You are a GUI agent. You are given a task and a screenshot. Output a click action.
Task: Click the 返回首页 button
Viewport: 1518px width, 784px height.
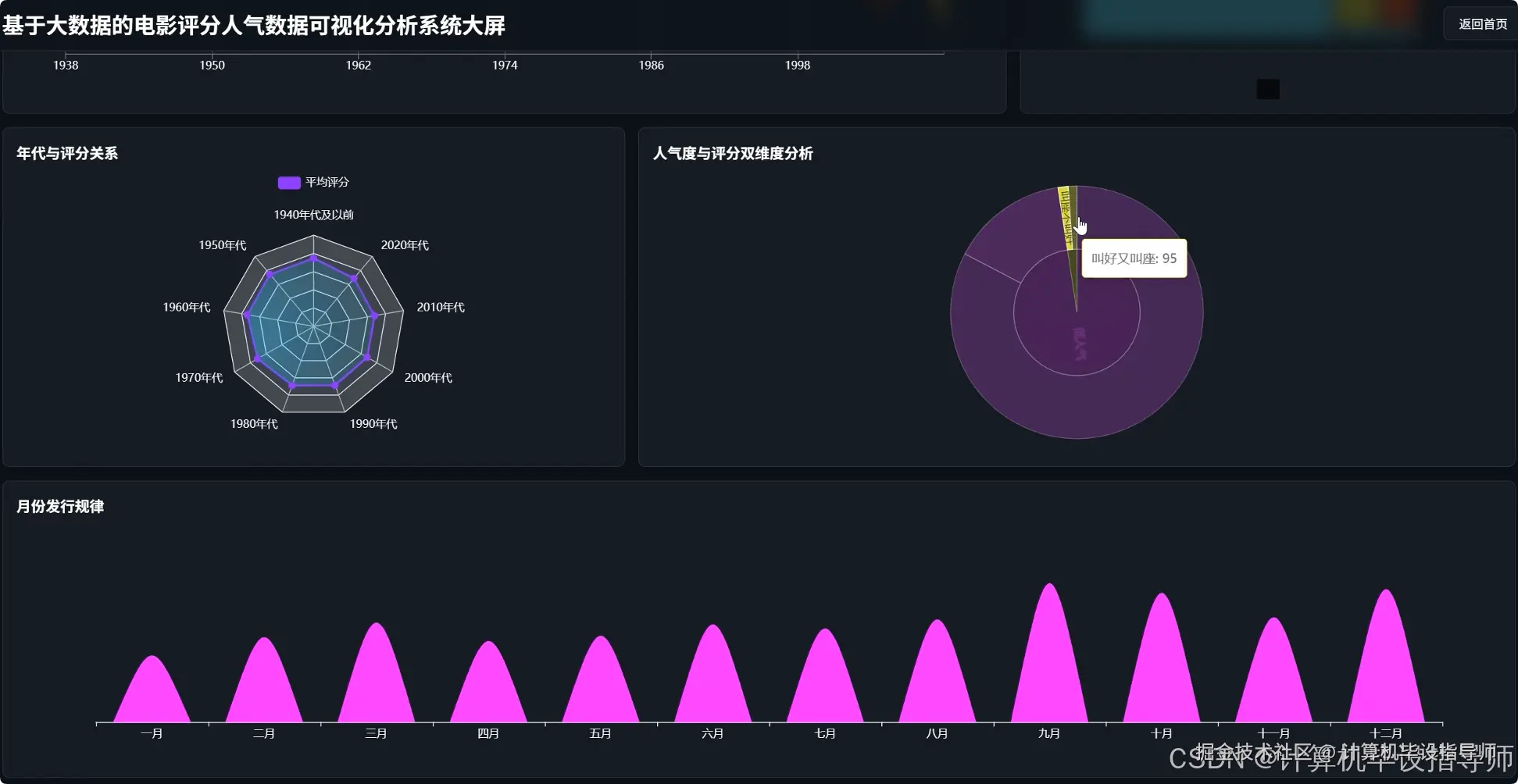point(1481,23)
